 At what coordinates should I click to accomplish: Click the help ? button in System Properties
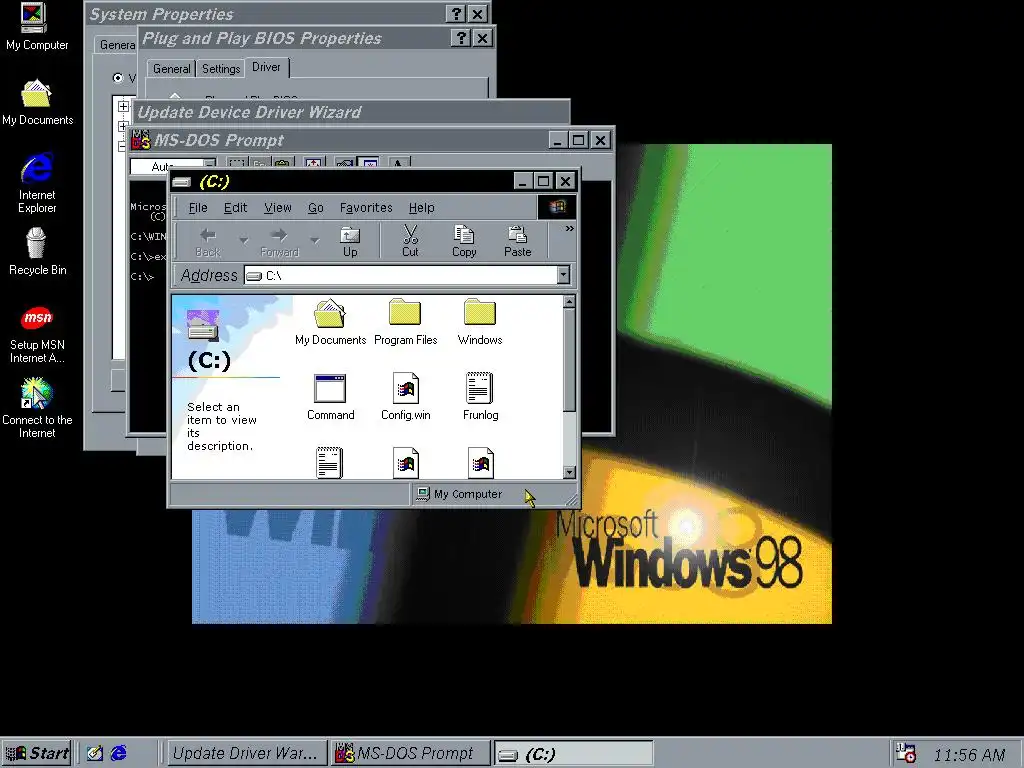pyautogui.click(x=456, y=14)
